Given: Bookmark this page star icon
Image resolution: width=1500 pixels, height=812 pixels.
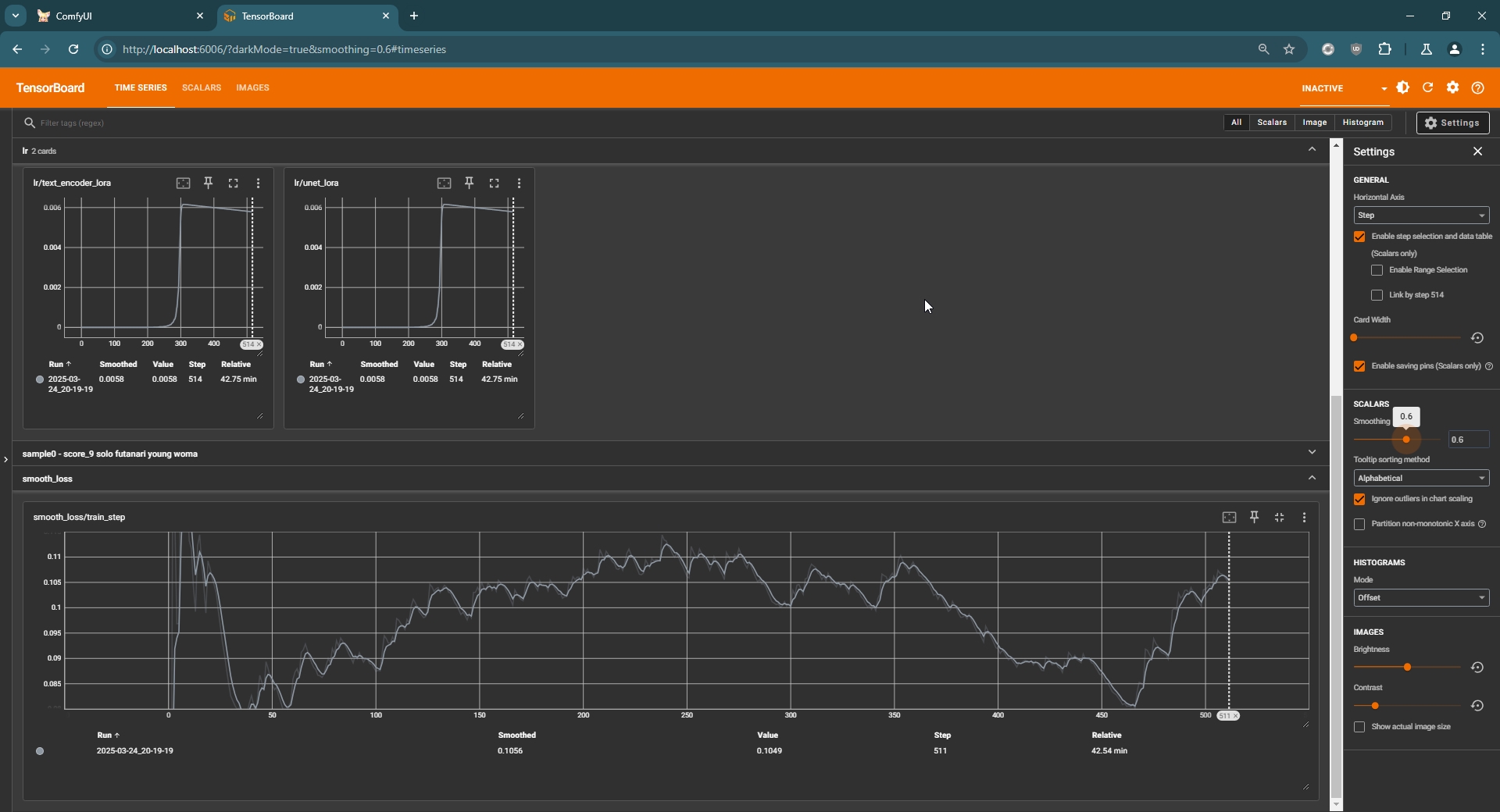Looking at the screenshot, I should tap(1289, 49).
